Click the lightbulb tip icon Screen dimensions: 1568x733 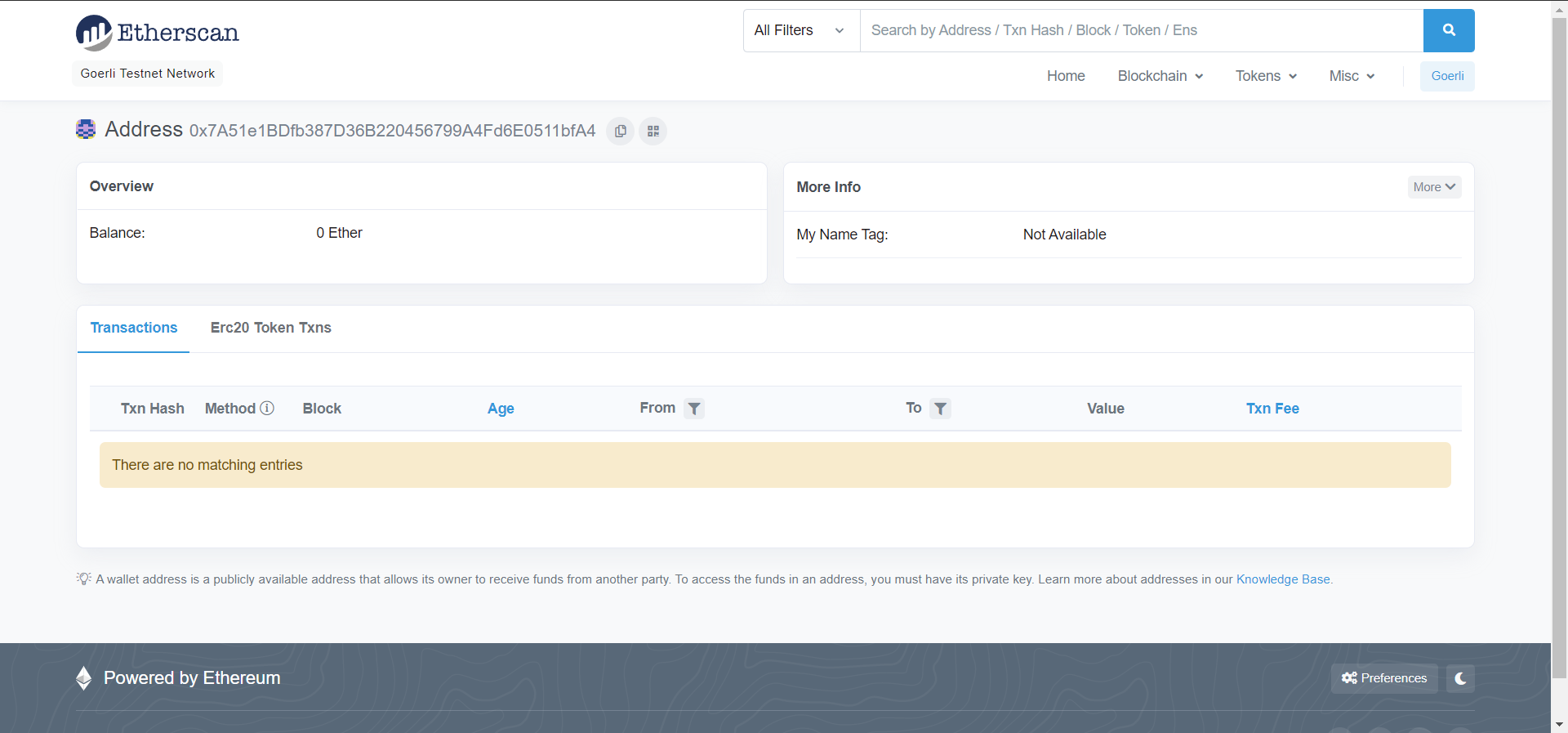coord(83,579)
